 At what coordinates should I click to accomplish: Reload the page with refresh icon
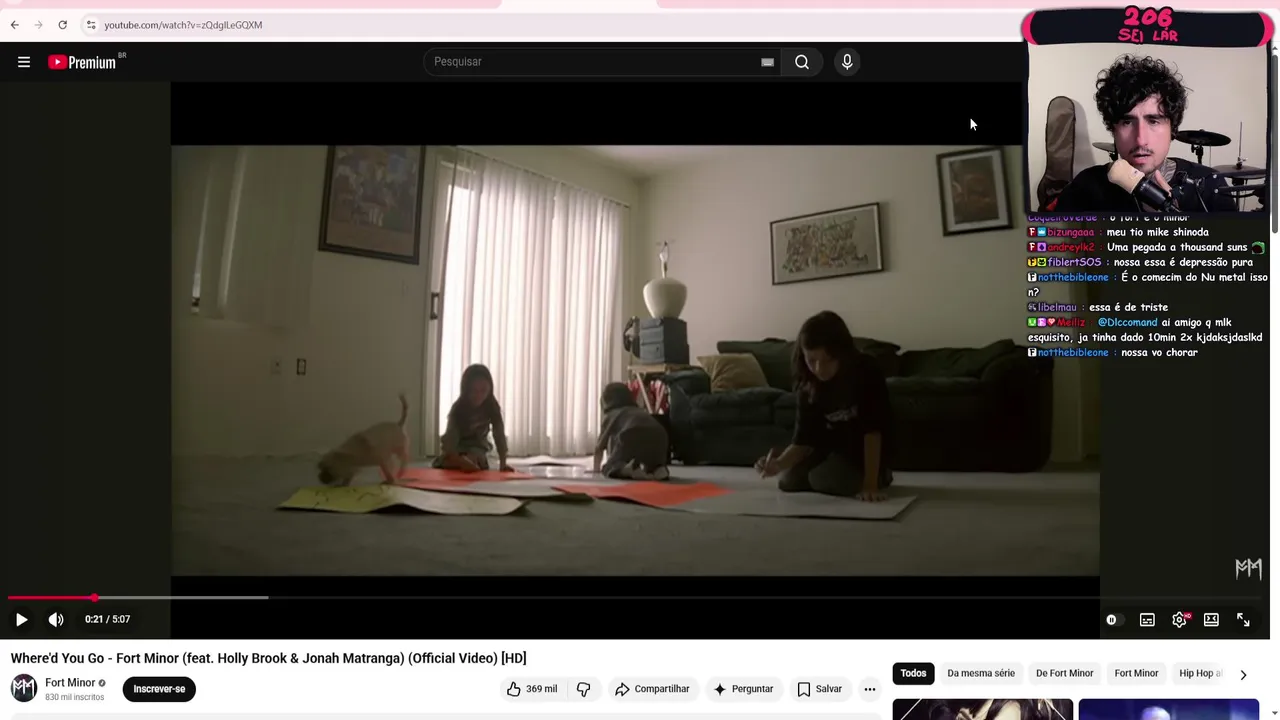tap(62, 25)
